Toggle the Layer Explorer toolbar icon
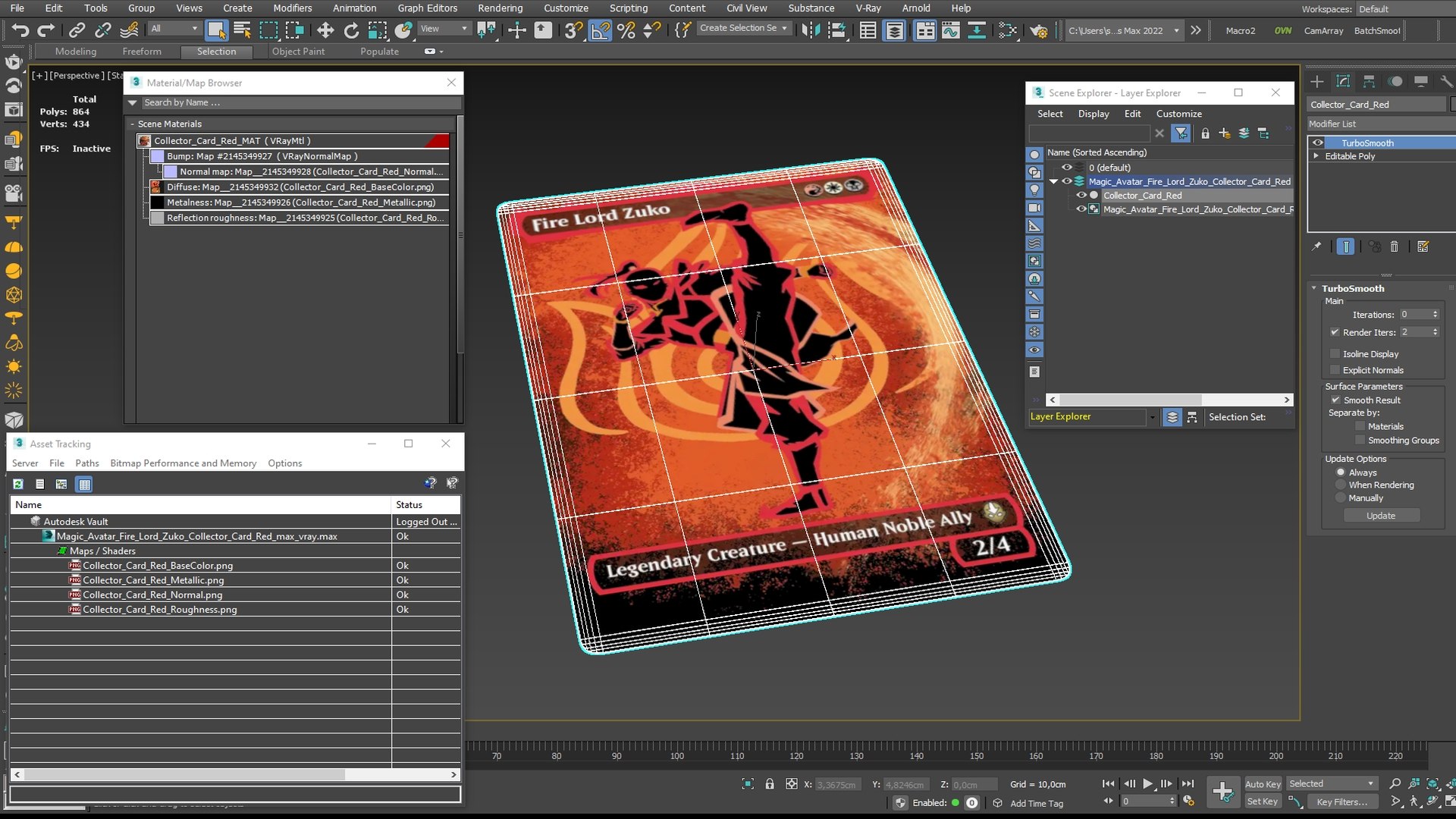The width and height of the screenshot is (1456, 819). 895,30
